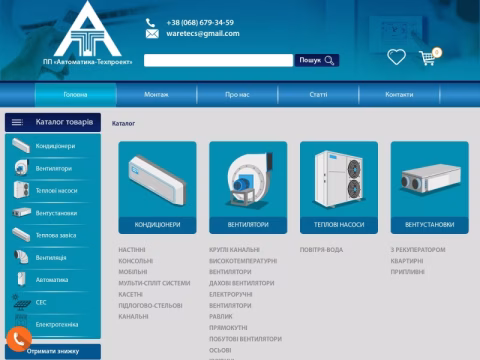Select Теплова завіса in sidebar
480x360 pixels.
click(x=56, y=235)
